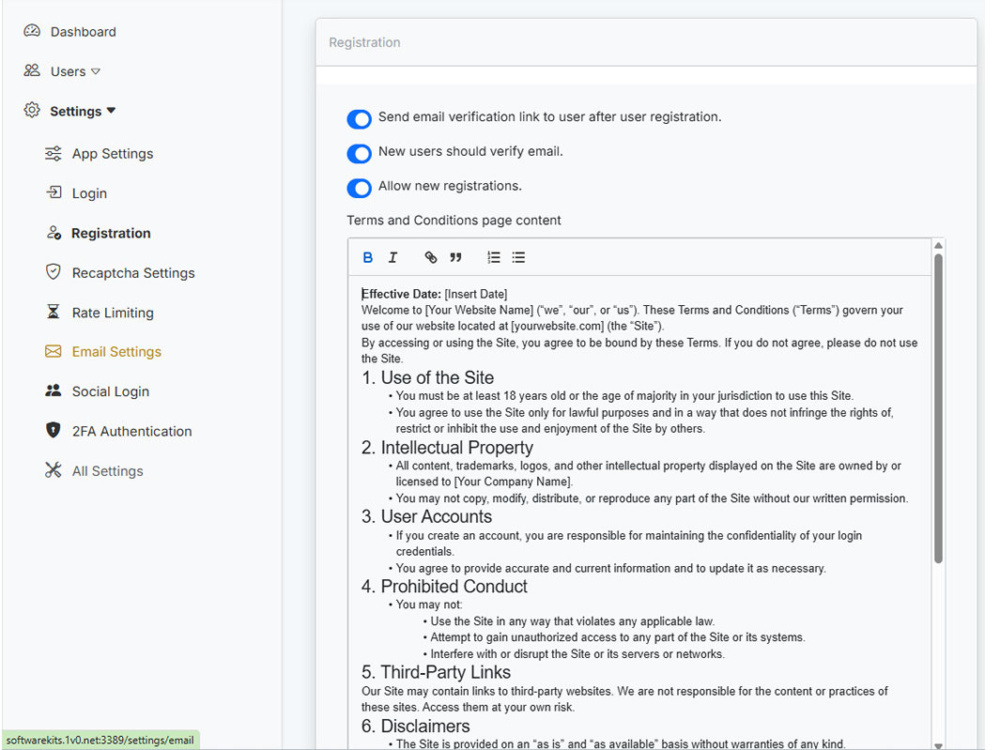Click the App Settings sliders icon
Viewport: 1000px width, 750px height.
click(54, 153)
